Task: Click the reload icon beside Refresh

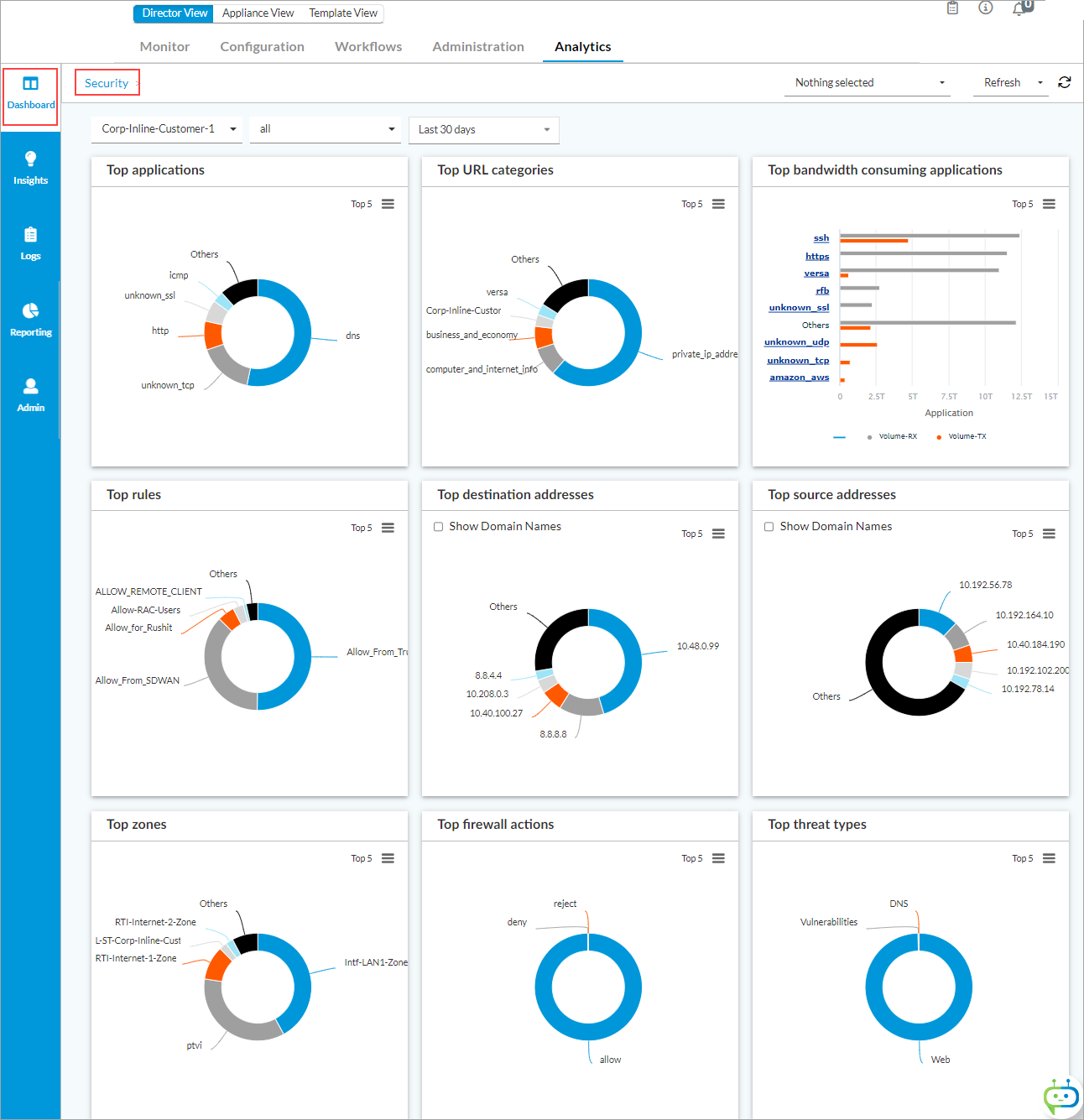Action: click(1065, 82)
